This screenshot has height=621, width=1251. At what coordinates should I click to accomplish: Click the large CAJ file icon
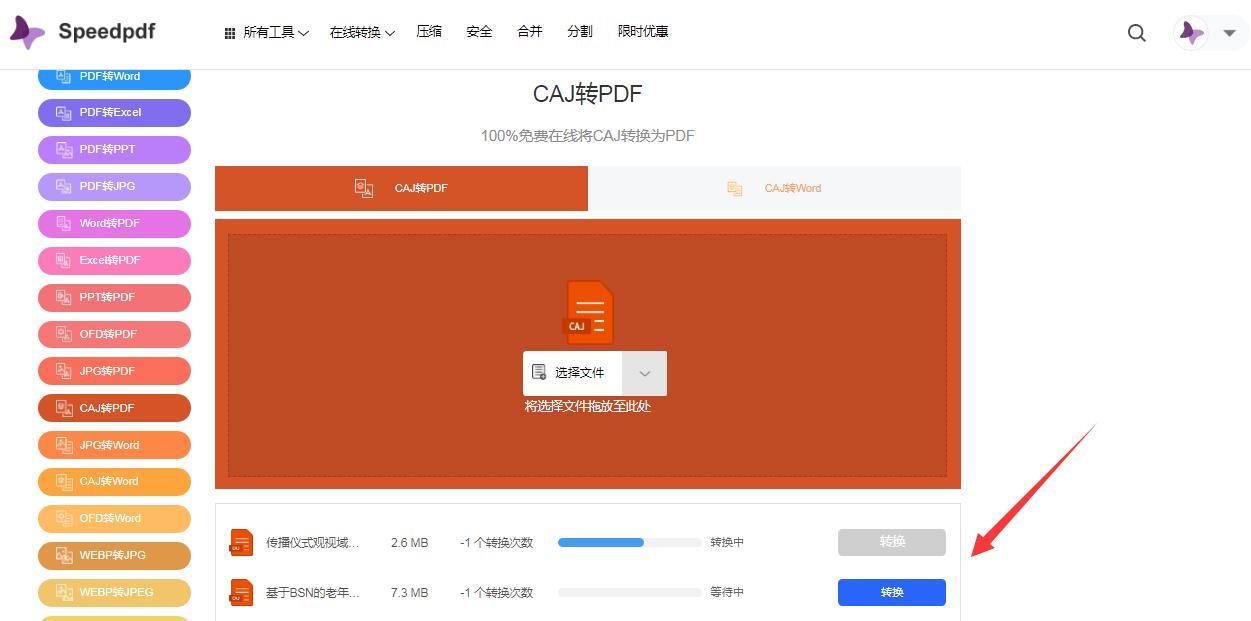click(589, 313)
